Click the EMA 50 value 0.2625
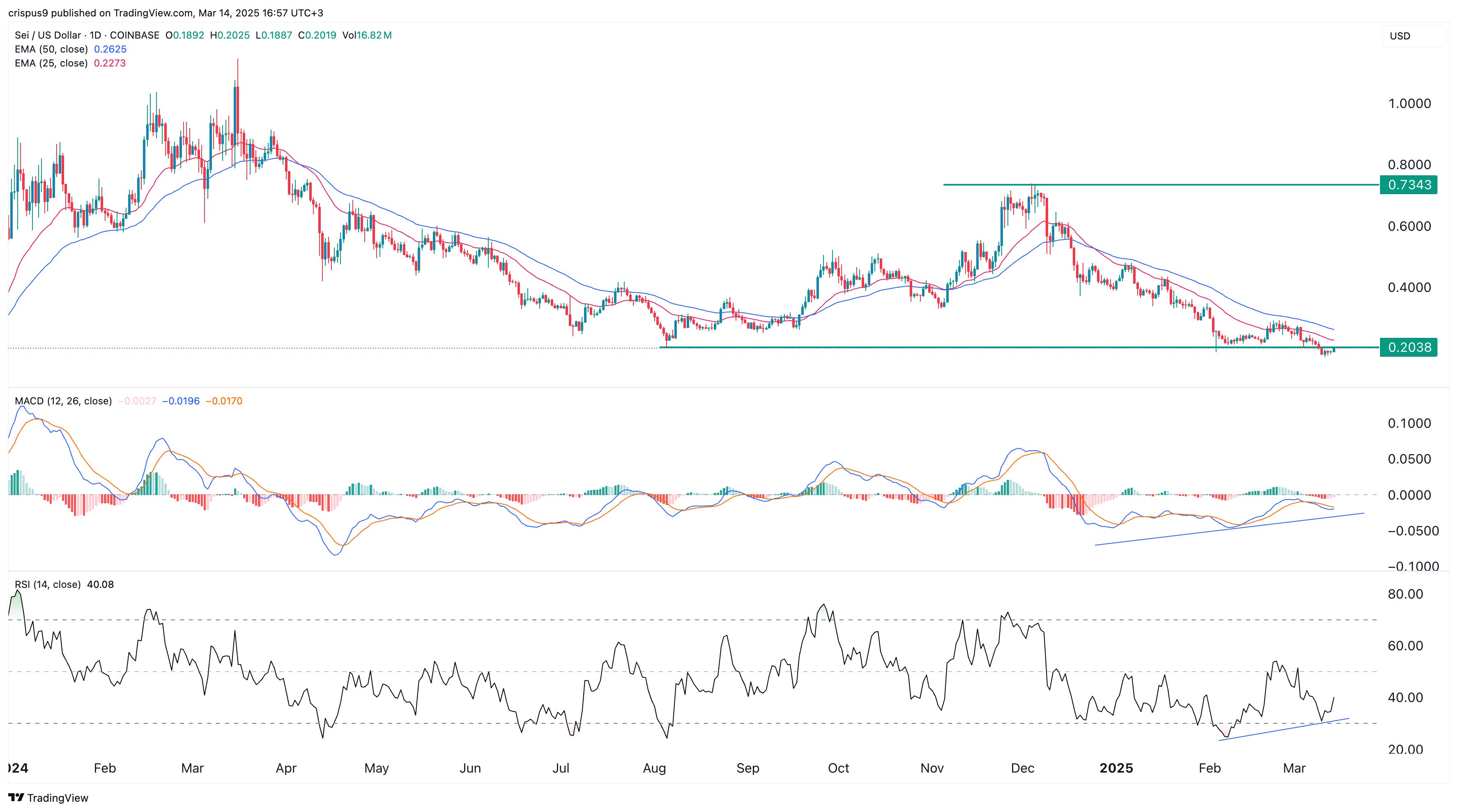 pyautogui.click(x=110, y=49)
